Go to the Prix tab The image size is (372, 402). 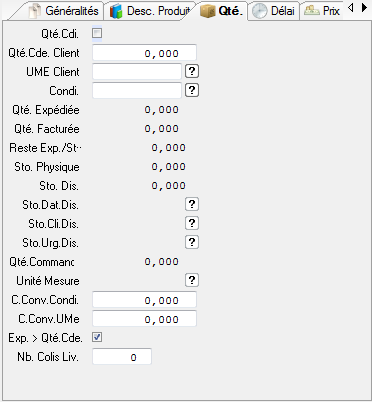point(322,11)
